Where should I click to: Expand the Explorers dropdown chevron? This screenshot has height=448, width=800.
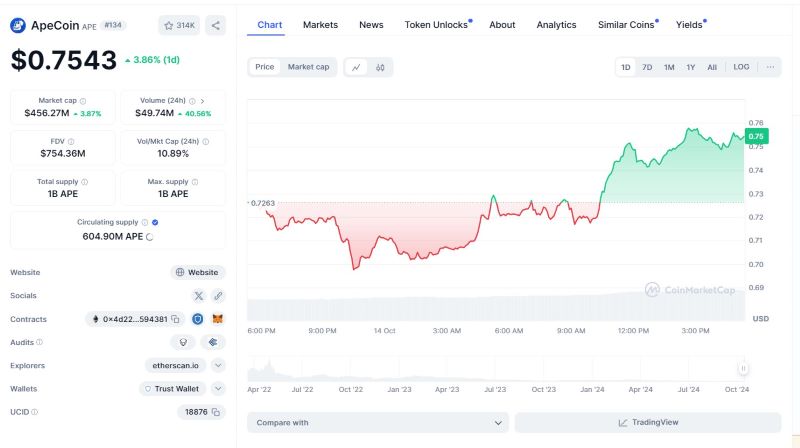point(218,365)
